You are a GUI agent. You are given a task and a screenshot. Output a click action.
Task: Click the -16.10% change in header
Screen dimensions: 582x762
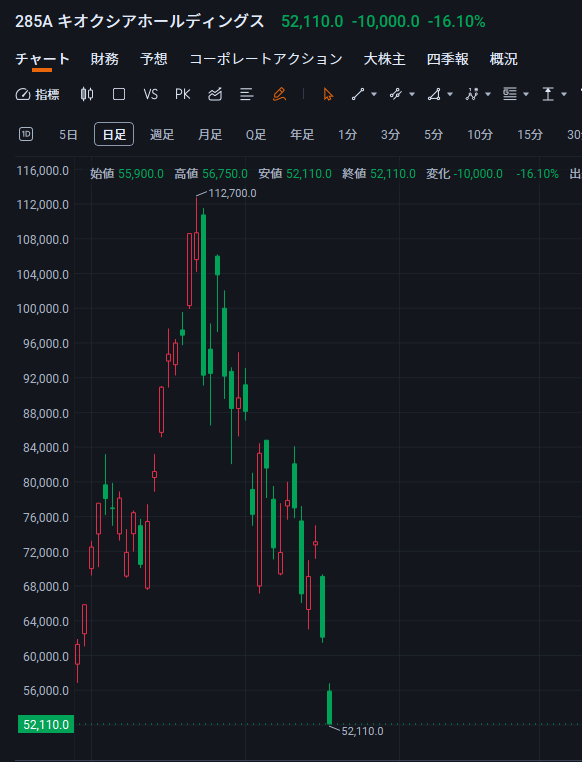[x=456, y=21]
